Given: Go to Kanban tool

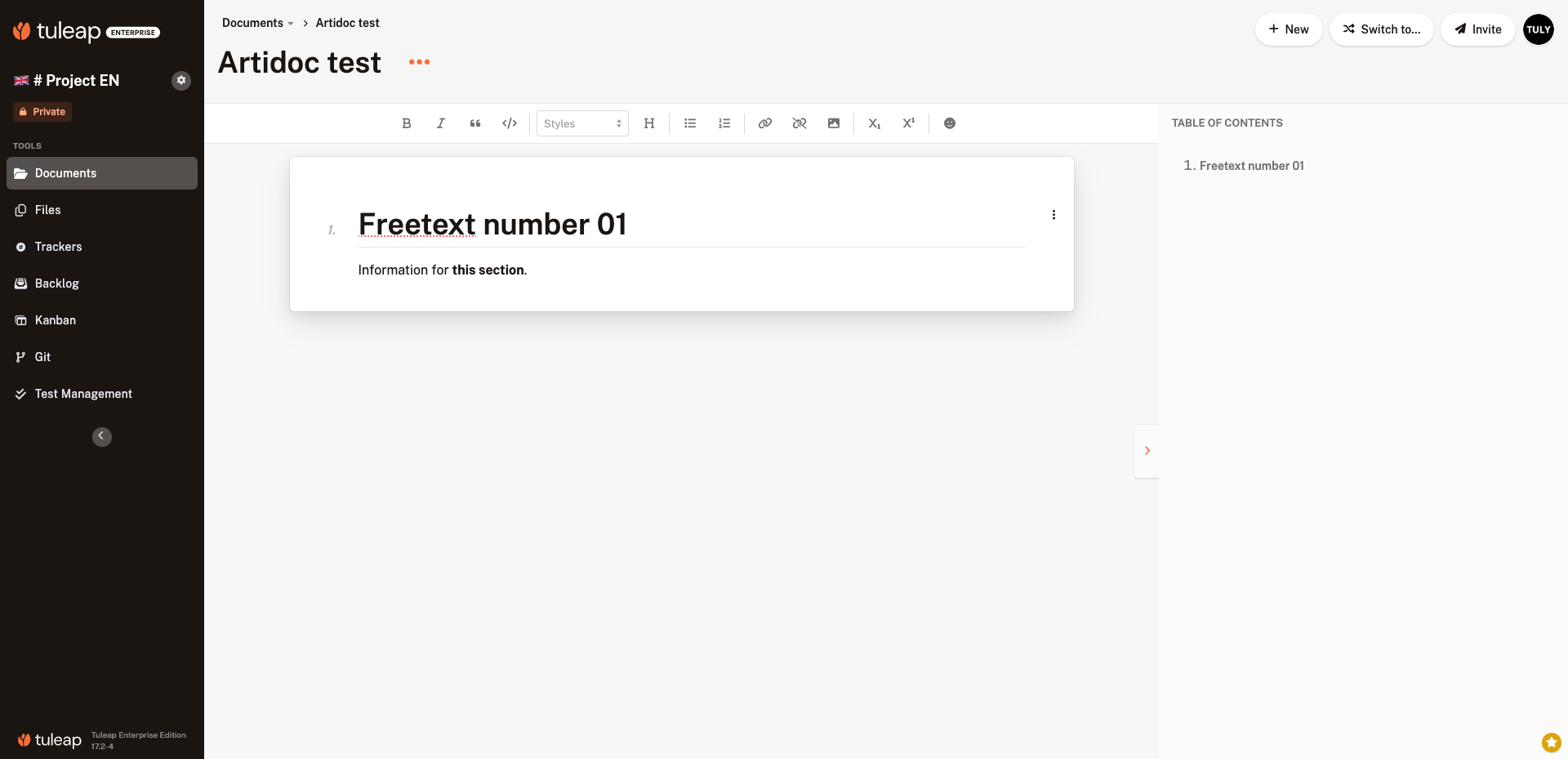Looking at the screenshot, I should pos(56,320).
